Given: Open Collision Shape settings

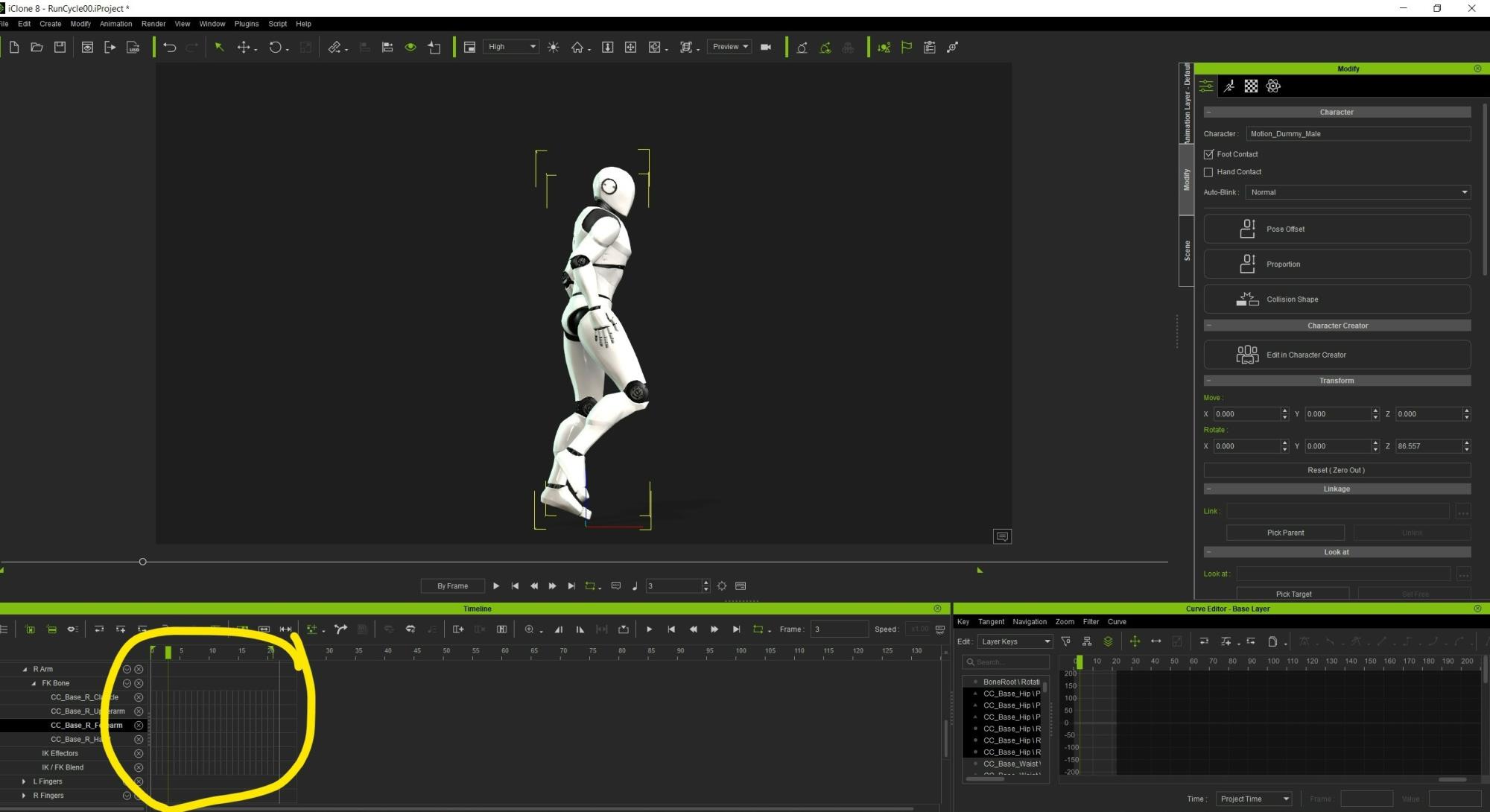Looking at the screenshot, I should click(x=1337, y=299).
